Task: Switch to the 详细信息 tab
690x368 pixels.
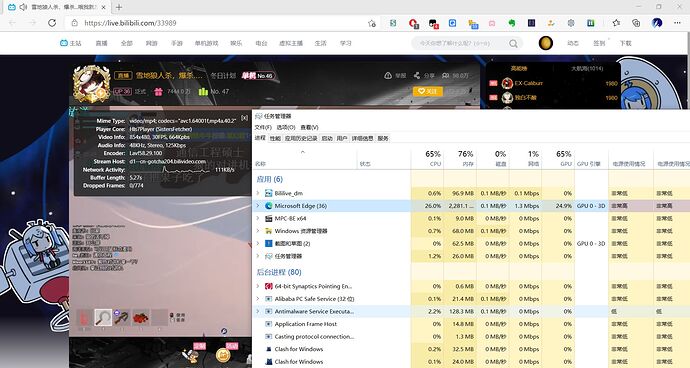Action: point(362,138)
